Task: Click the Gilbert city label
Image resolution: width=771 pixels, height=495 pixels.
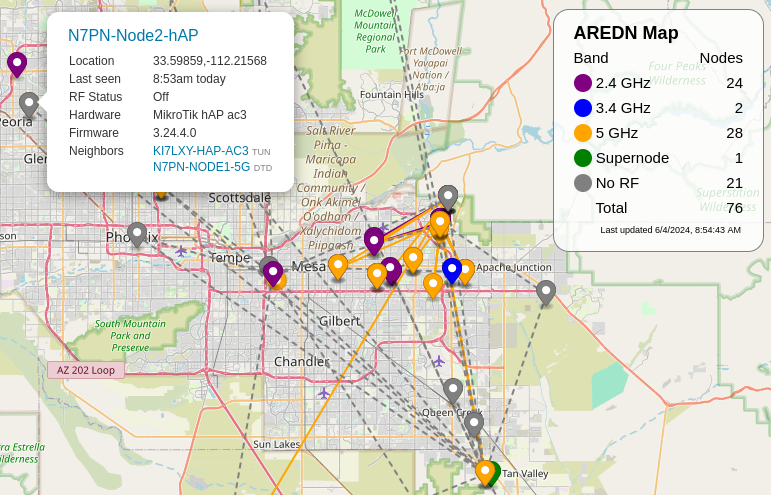Action: point(340,321)
